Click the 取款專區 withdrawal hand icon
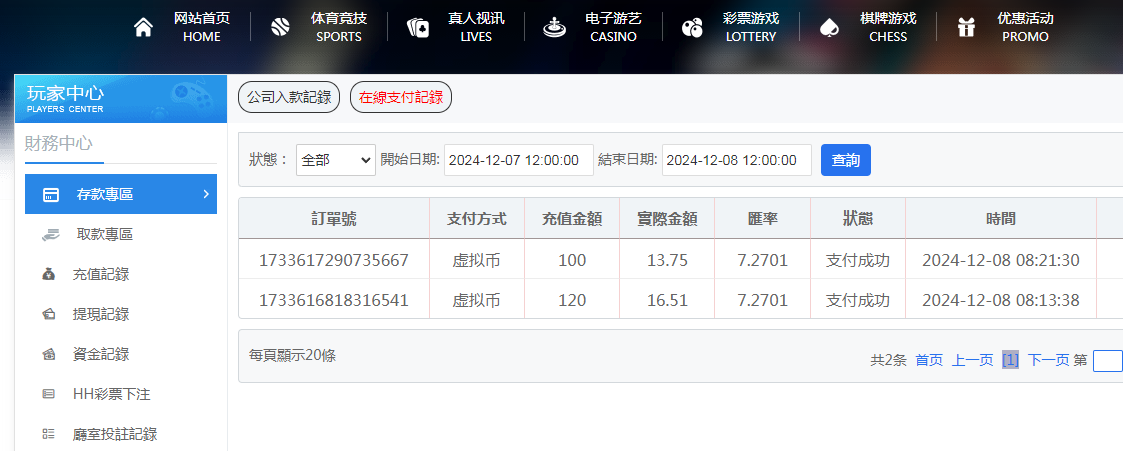 (50, 234)
